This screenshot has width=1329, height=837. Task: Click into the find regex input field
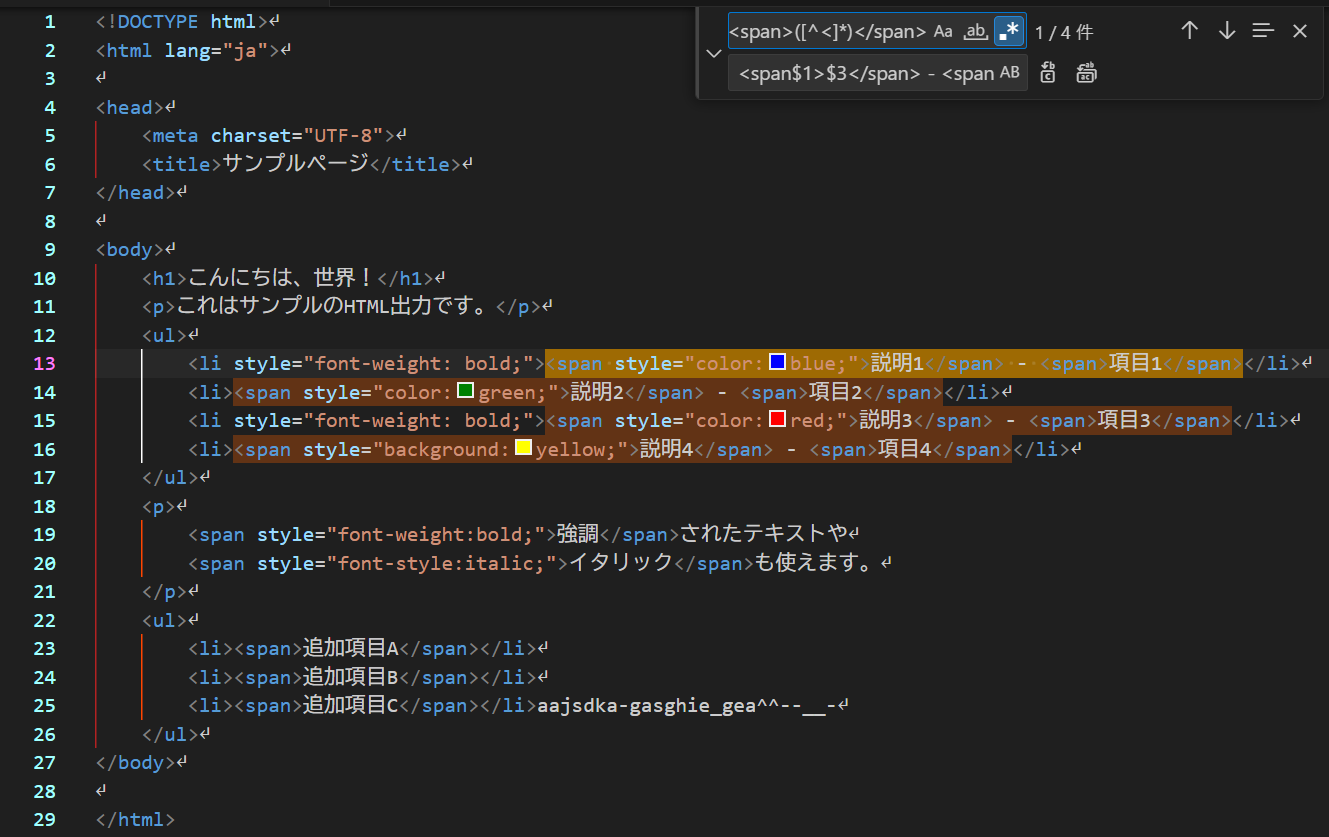[829, 31]
